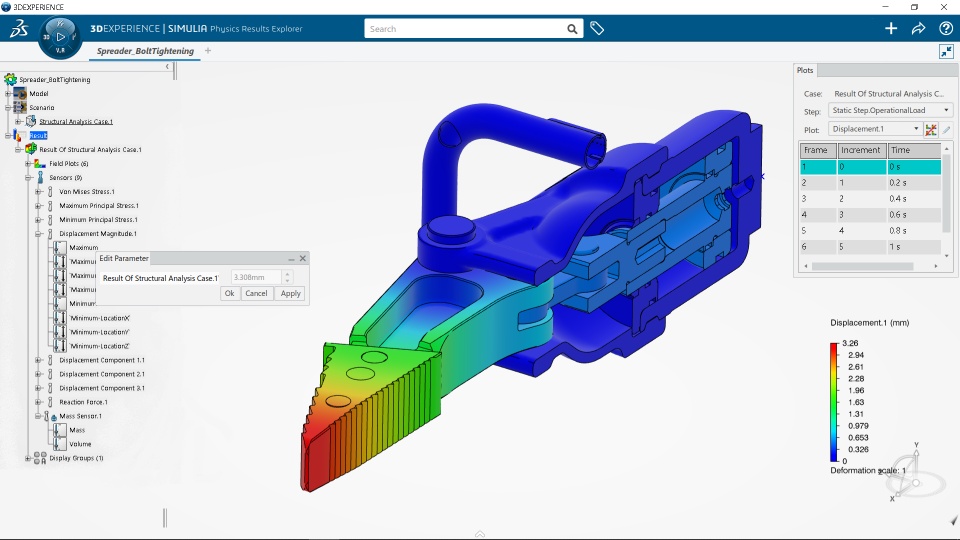Expand the Field Plots (6) node

pos(28,163)
